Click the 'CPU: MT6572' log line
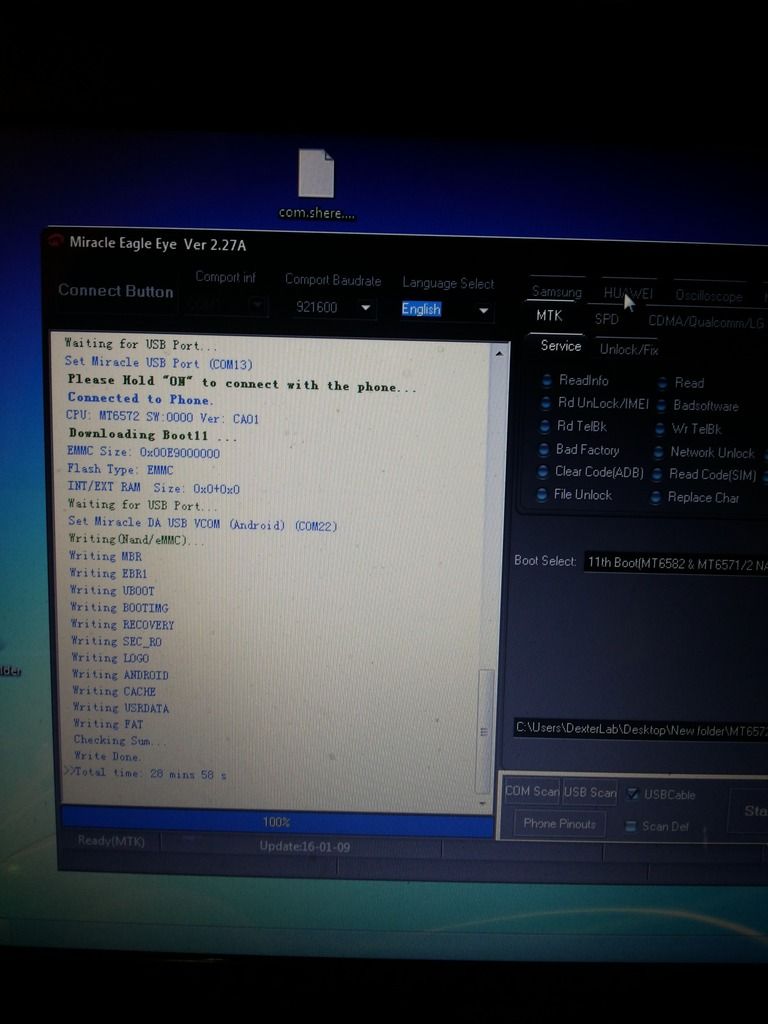Image resolution: width=768 pixels, height=1024 pixels. pos(163,417)
